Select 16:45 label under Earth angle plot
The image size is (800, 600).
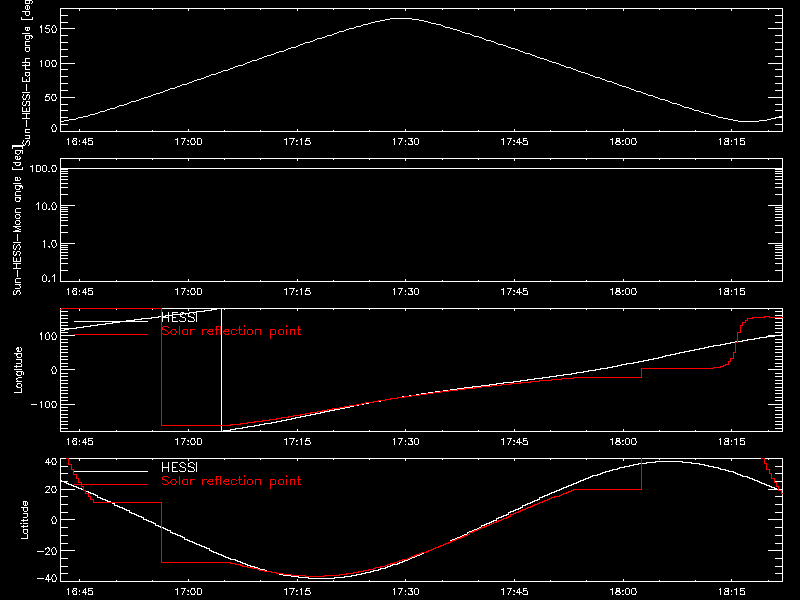coord(80,142)
